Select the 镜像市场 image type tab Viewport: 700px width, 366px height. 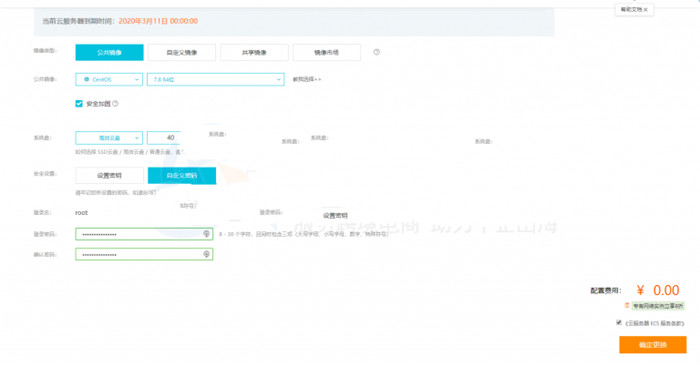326,52
